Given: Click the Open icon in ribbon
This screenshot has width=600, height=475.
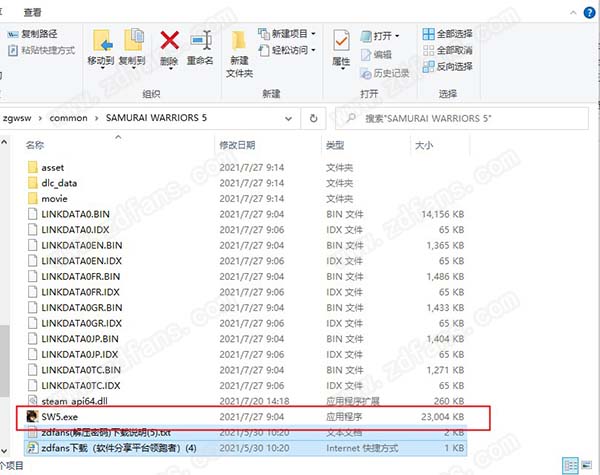Looking at the screenshot, I should [366, 36].
